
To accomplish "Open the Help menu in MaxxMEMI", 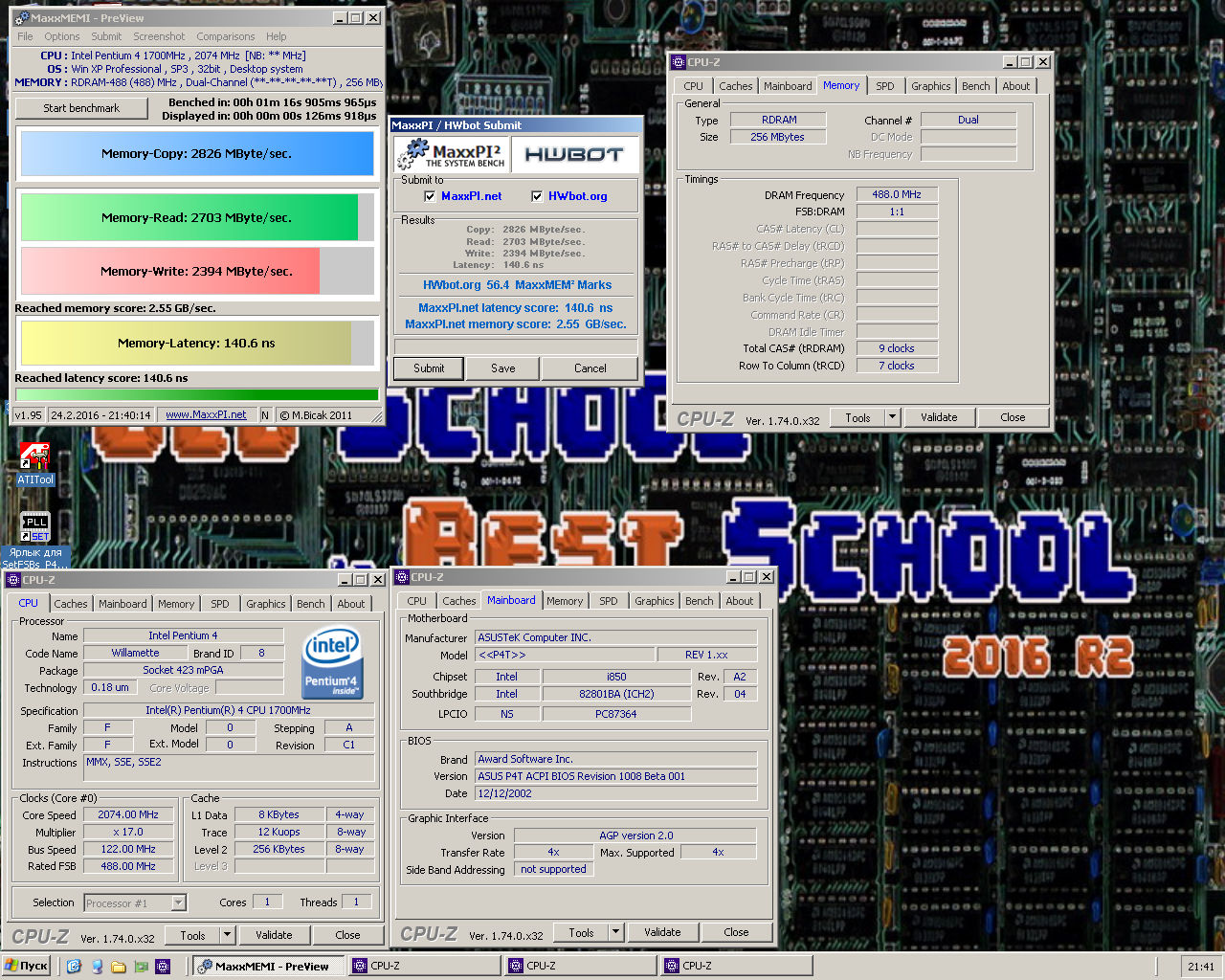I will point(277,36).
